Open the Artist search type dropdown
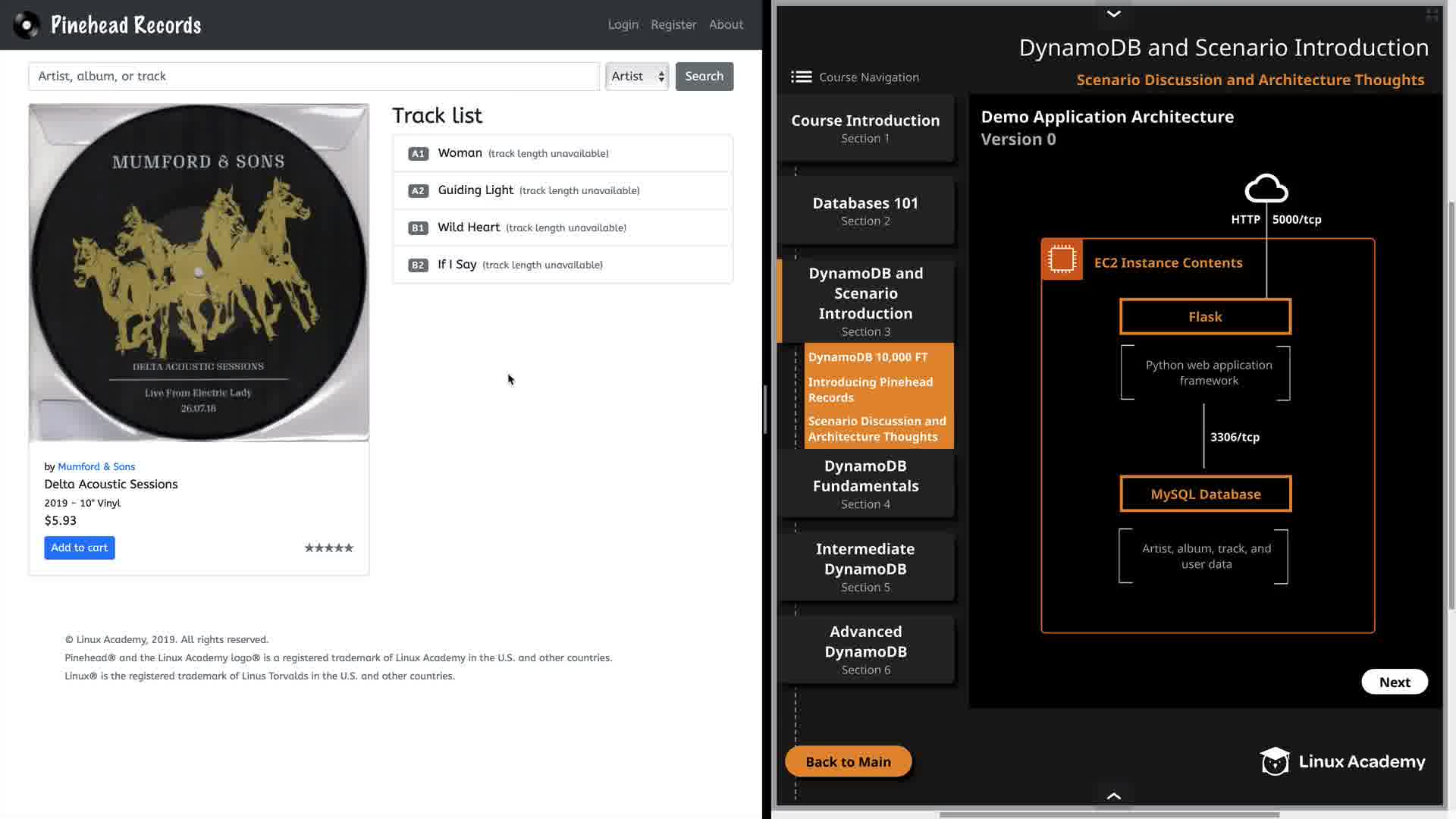Viewport: 1456px width, 819px height. pyautogui.click(x=637, y=76)
